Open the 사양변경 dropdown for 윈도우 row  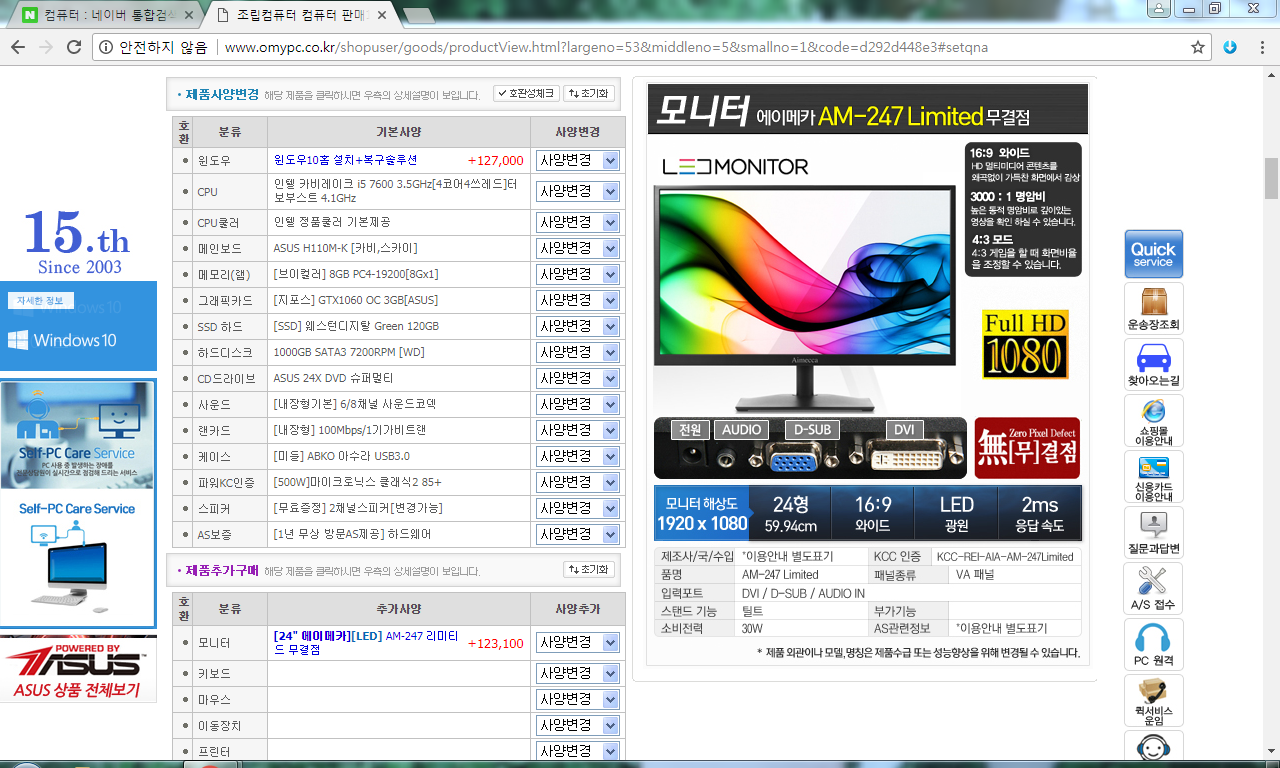[x=577, y=160]
